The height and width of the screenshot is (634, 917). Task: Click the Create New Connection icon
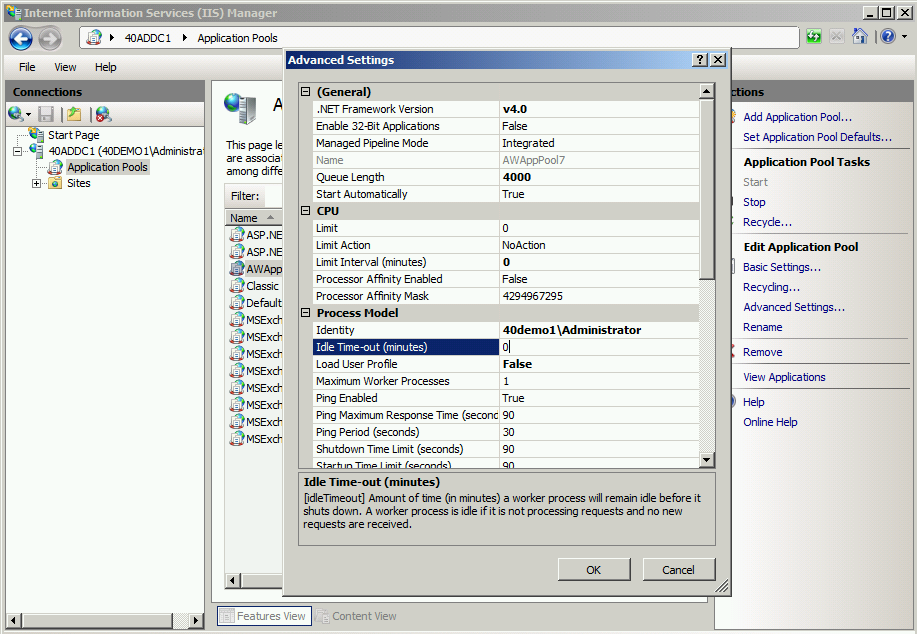coord(15,113)
